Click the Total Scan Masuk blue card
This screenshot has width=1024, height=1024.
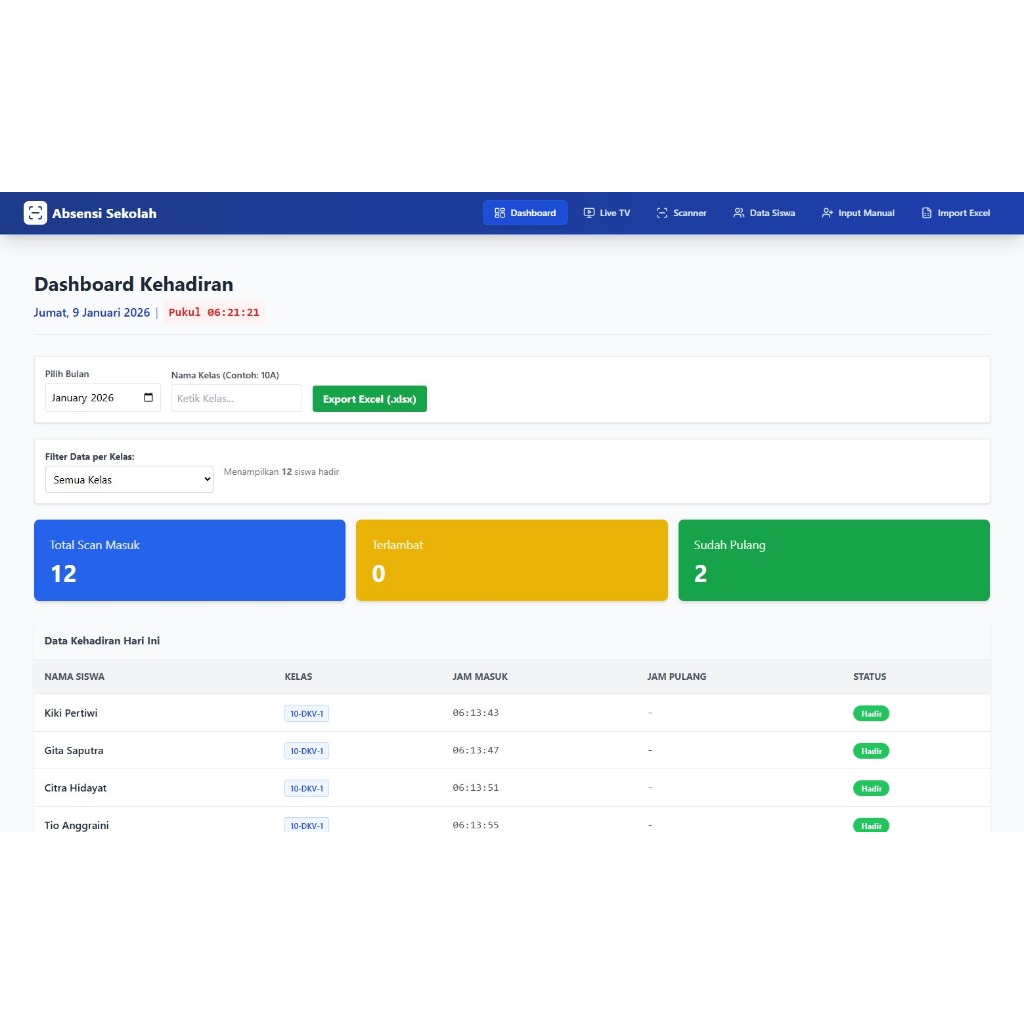click(x=189, y=560)
